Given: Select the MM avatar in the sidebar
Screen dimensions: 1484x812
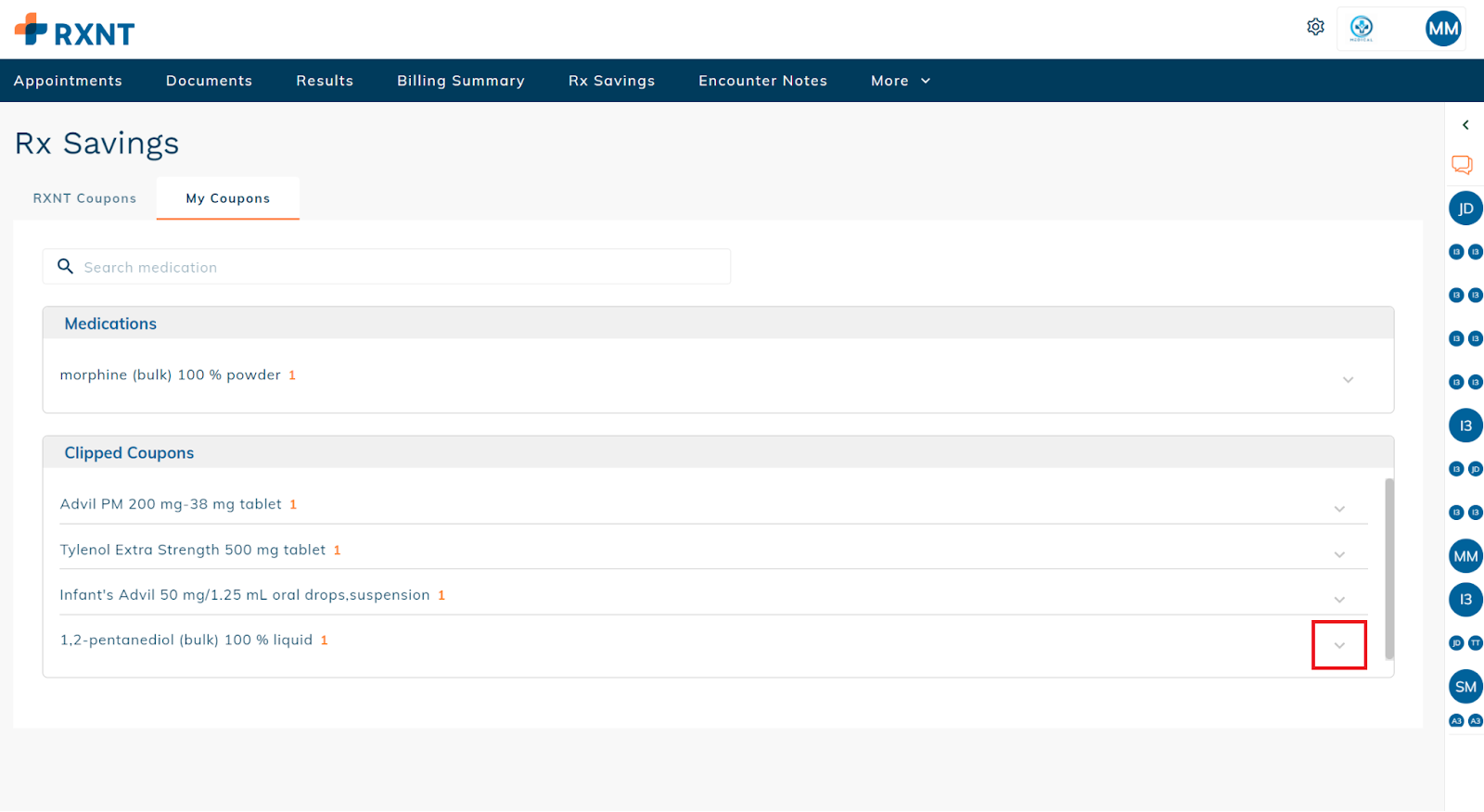Looking at the screenshot, I should coord(1465,556).
